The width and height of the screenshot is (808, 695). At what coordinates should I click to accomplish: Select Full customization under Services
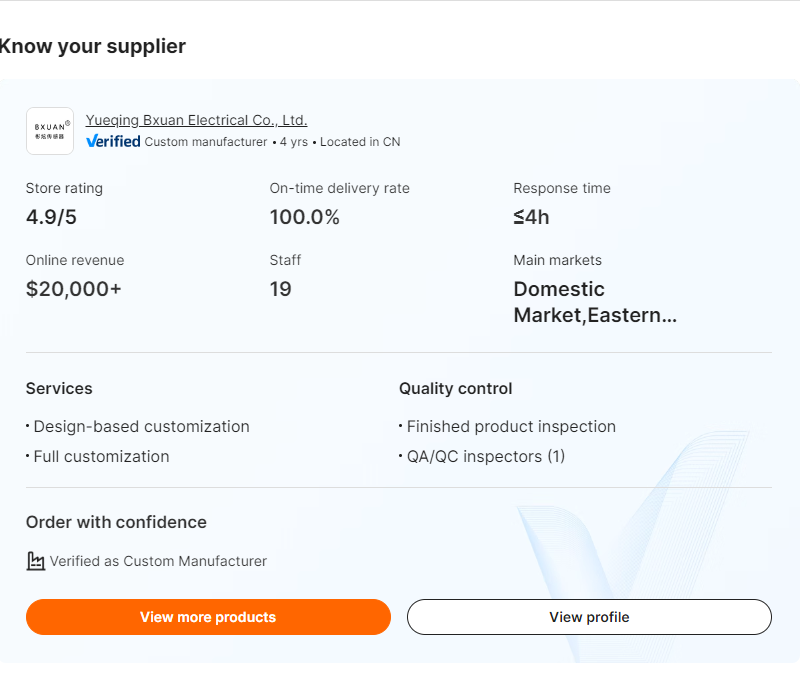point(100,456)
